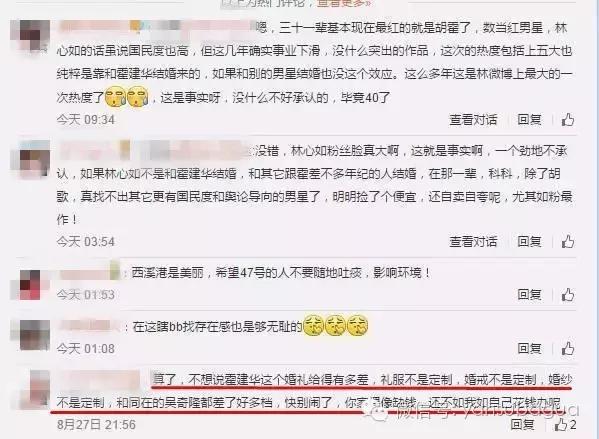Open avatar of 01:53 commenter
The width and height of the screenshot is (599, 439).
(30, 284)
